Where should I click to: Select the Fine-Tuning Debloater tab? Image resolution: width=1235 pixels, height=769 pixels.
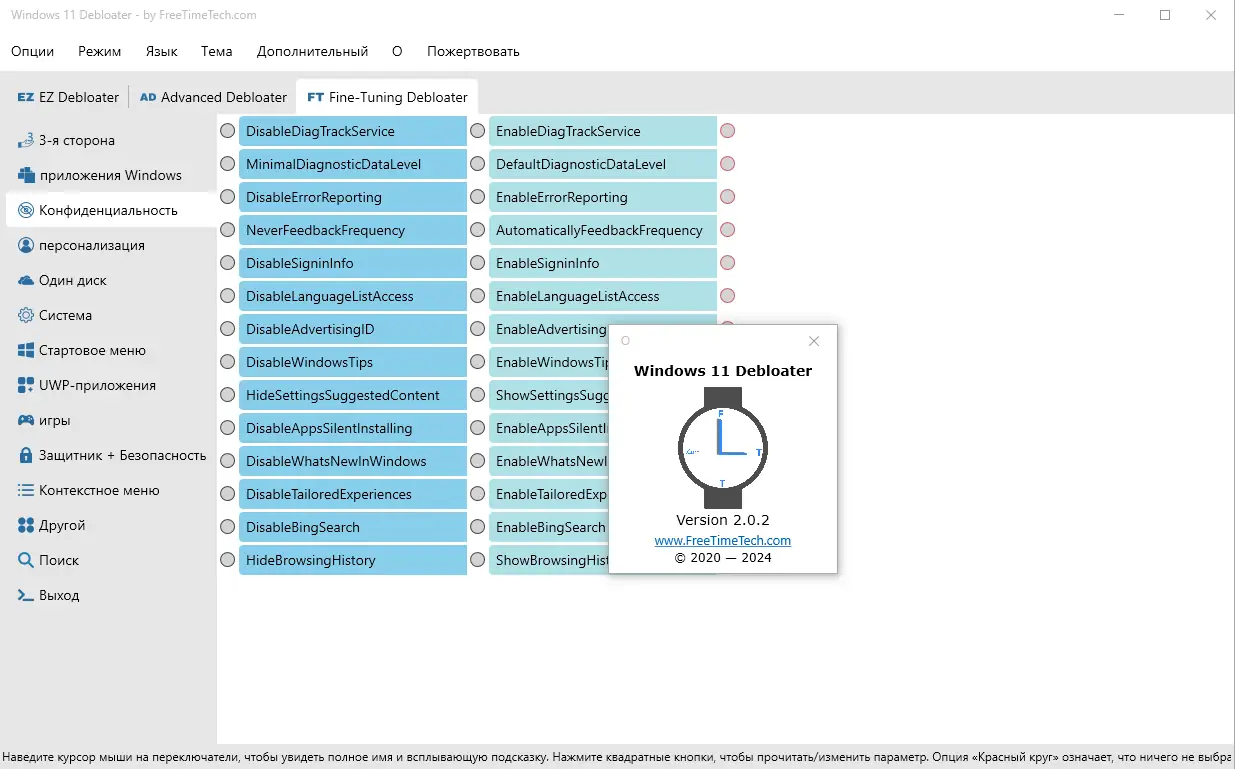coord(387,97)
